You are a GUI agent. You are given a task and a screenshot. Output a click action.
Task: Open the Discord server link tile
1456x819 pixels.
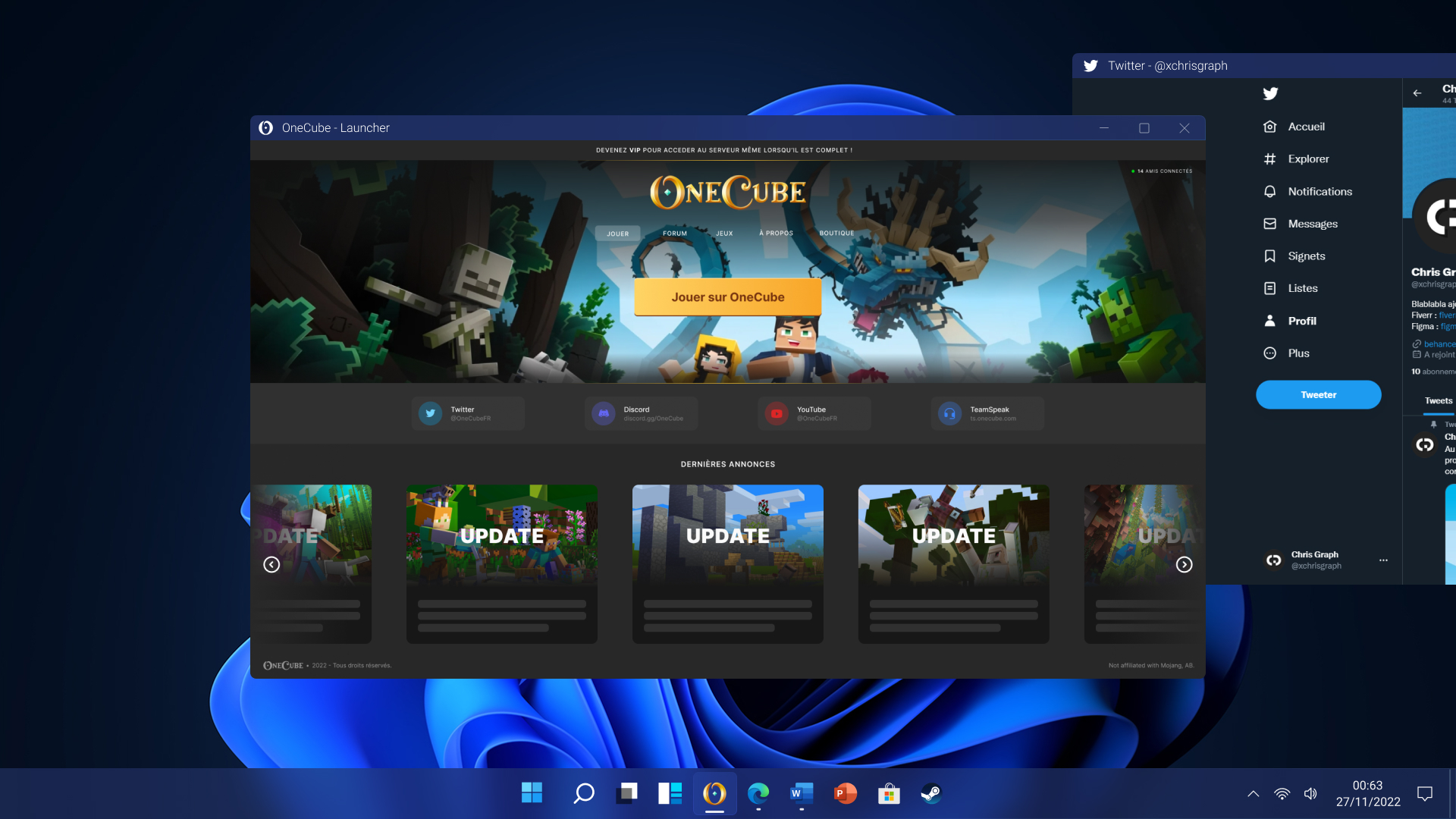[x=641, y=413]
